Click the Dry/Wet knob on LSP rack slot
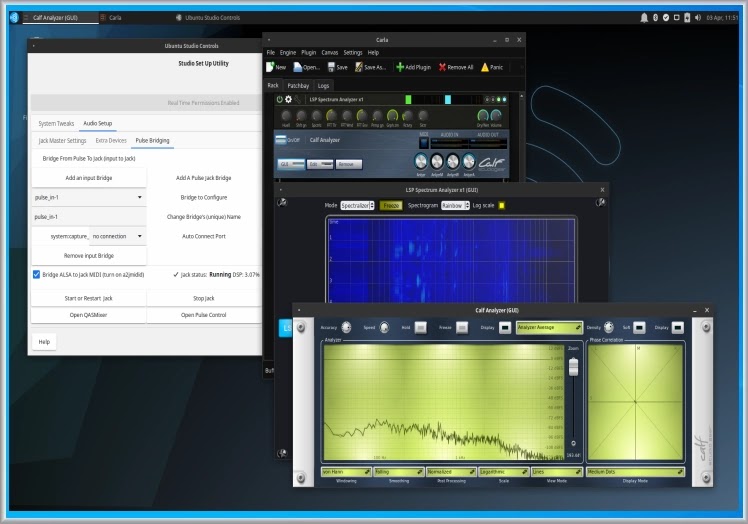 [x=483, y=115]
